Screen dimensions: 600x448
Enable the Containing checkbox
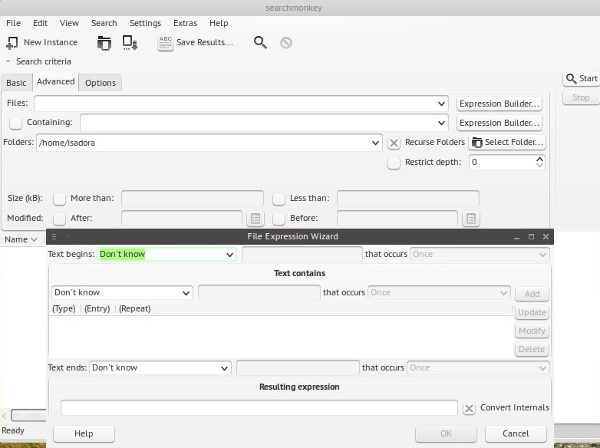16,123
